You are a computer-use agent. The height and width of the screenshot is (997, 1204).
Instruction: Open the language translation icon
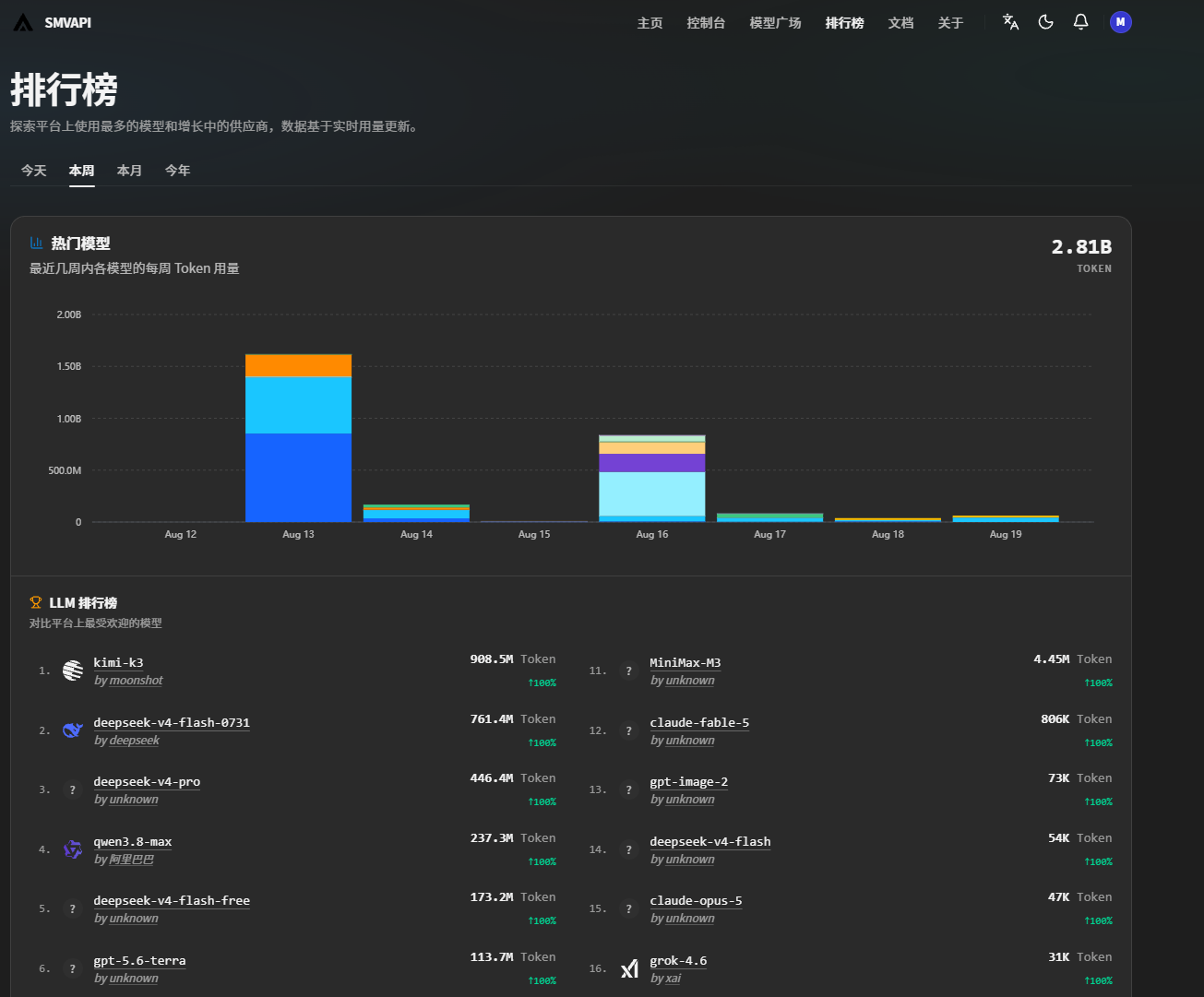coord(1011,22)
